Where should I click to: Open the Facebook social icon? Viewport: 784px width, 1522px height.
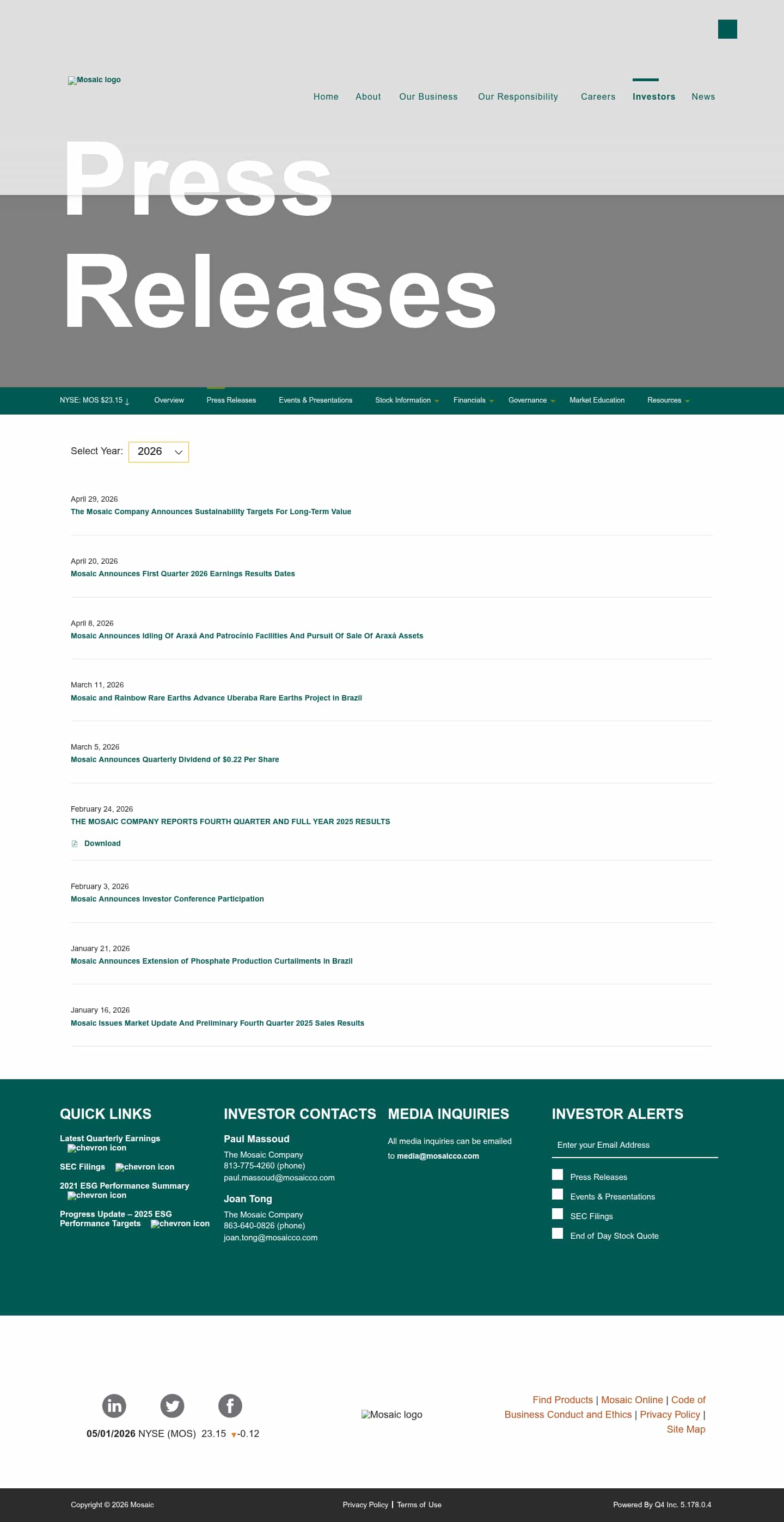pos(230,1405)
